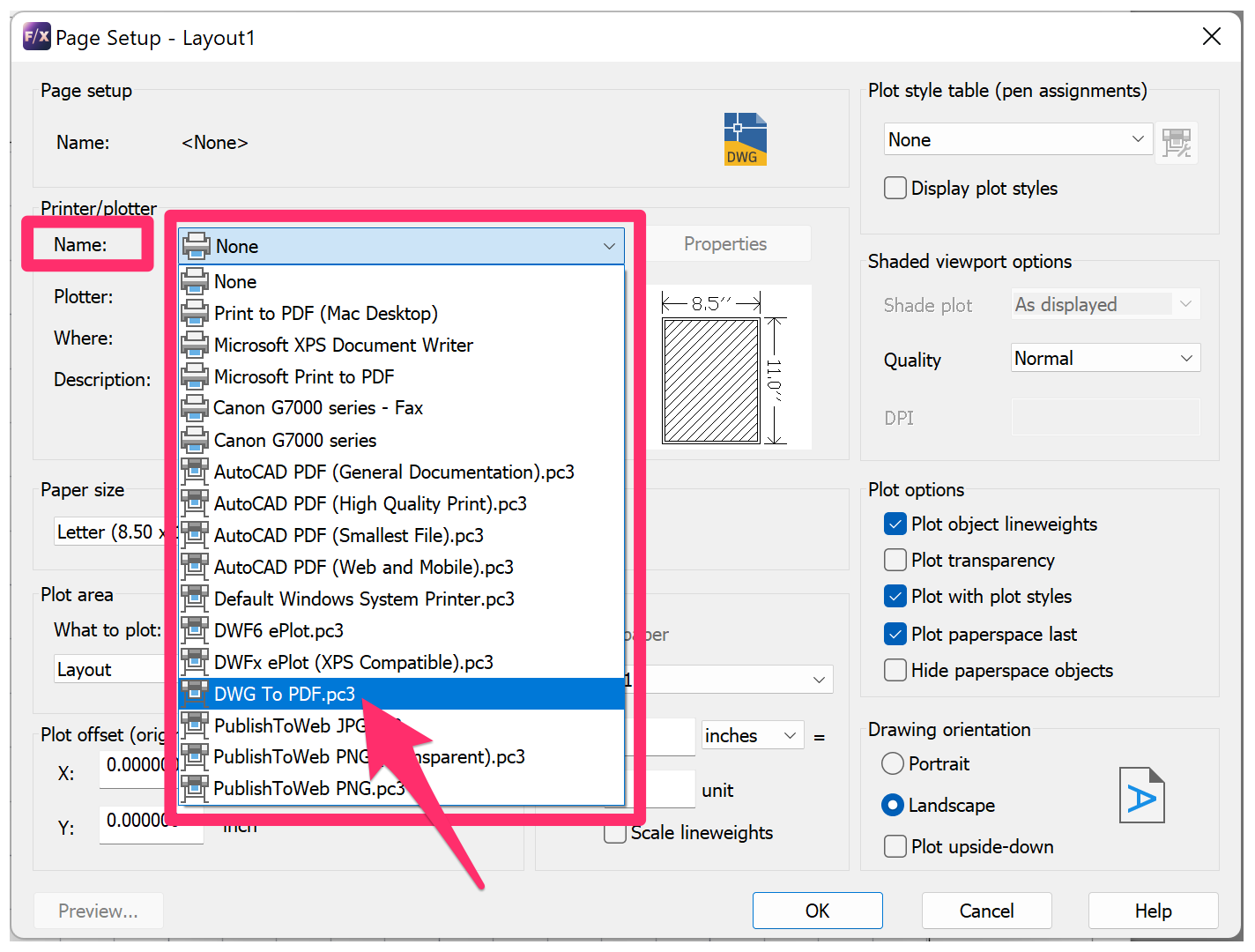1255x952 pixels.
Task: Check Scale lineweights option
Action: pos(615,833)
